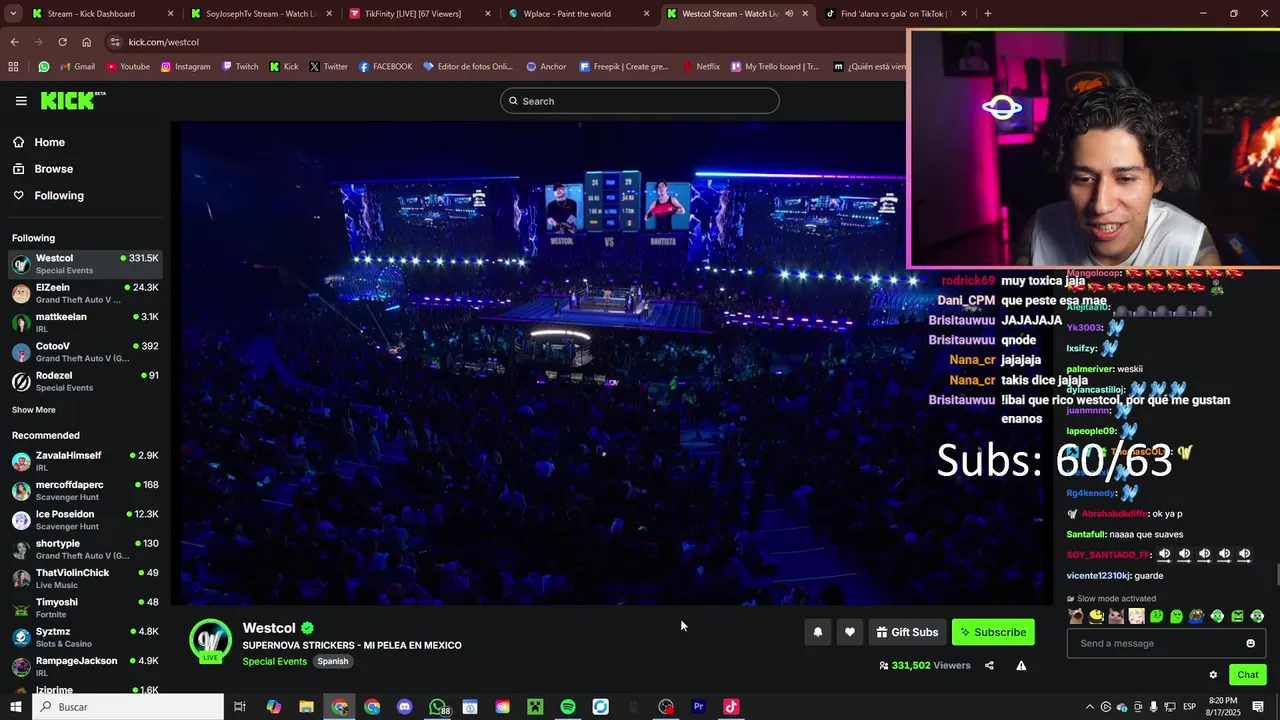Open File Explorer from the taskbar

[x=306, y=707]
